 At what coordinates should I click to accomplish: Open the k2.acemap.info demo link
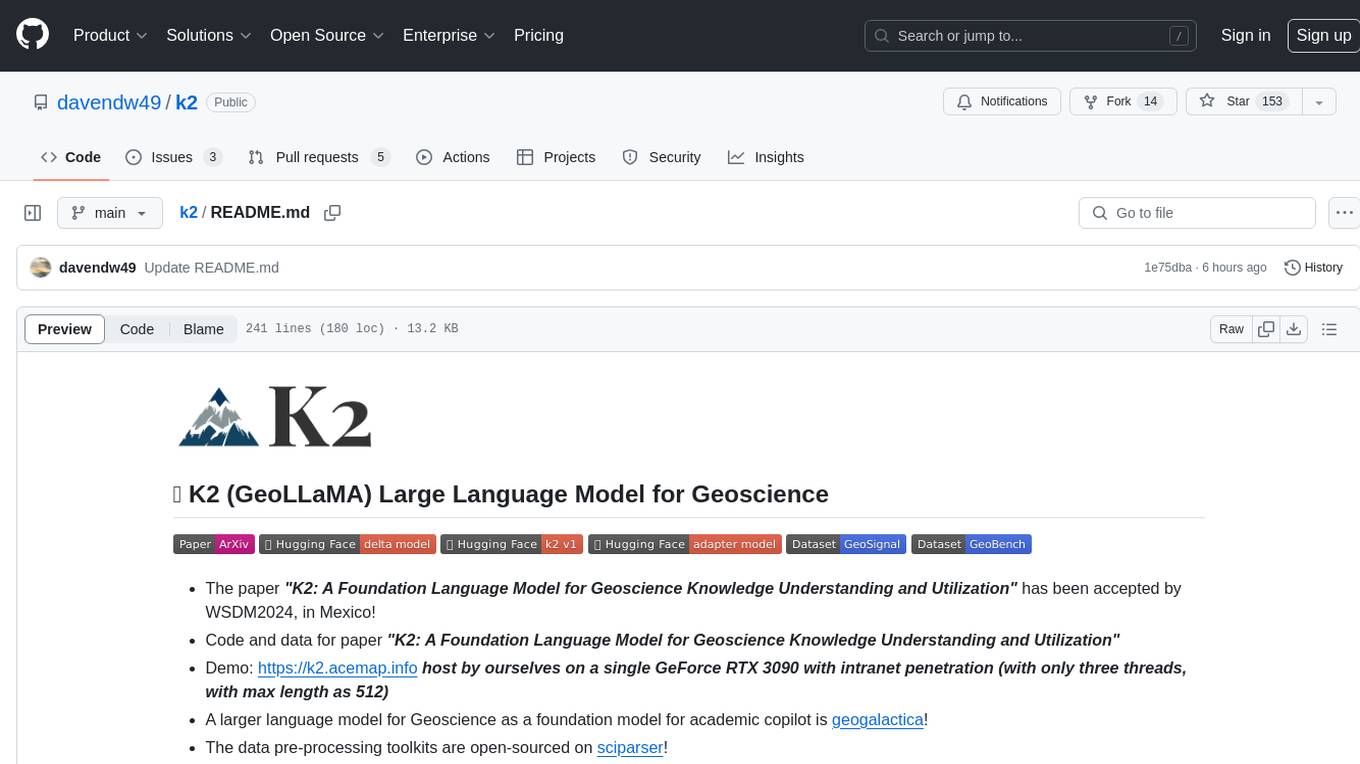[337, 668]
